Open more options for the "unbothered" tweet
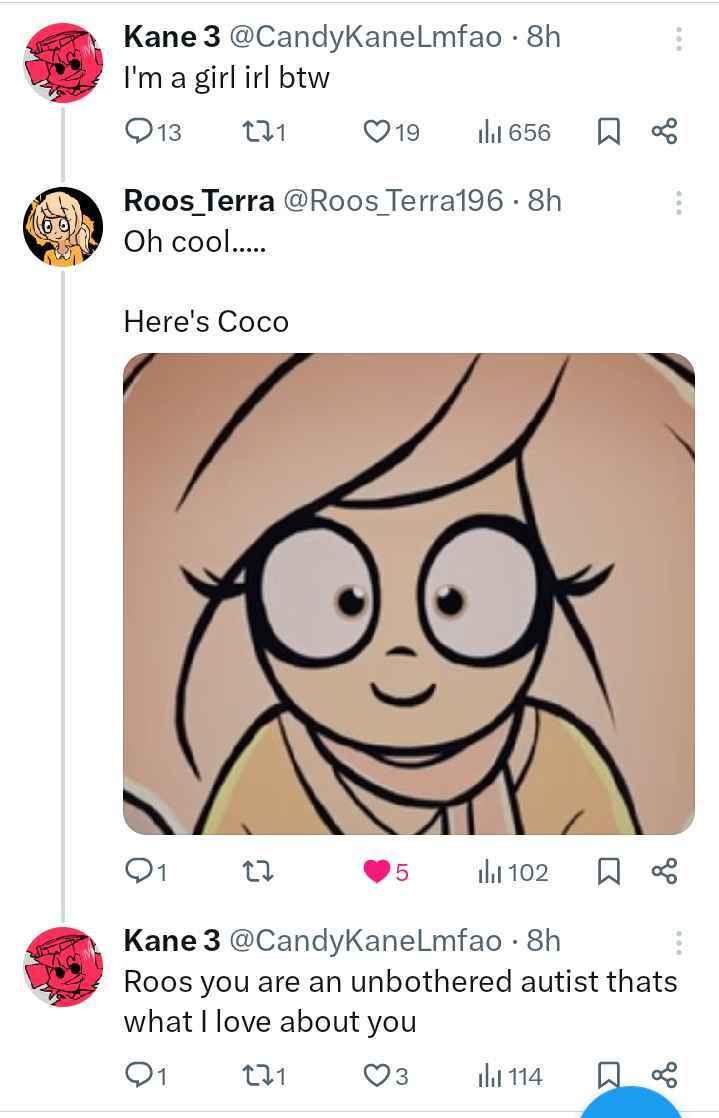 click(x=678, y=943)
